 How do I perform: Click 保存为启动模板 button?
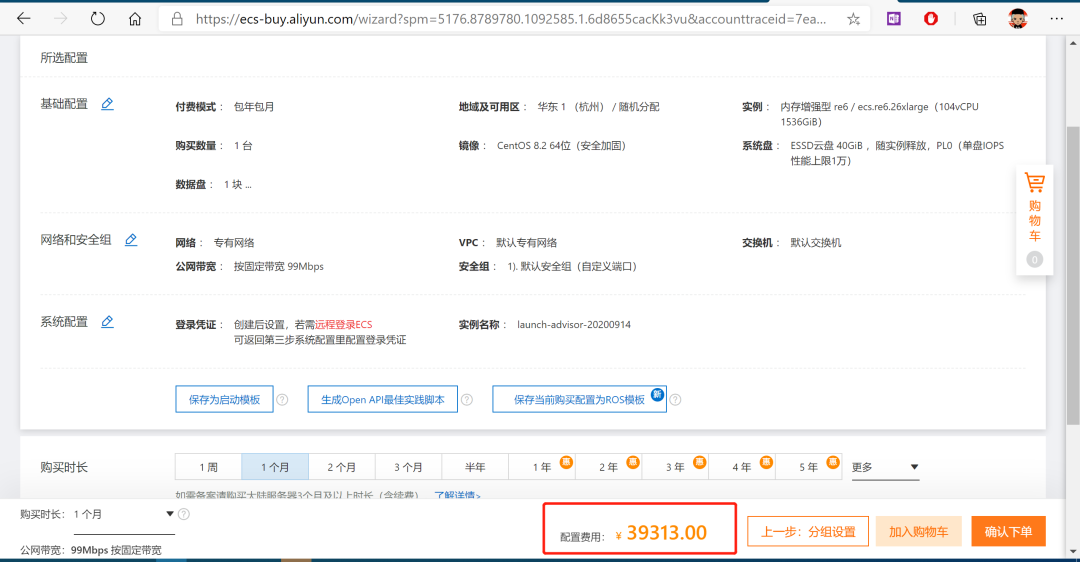tap(225, 399)
